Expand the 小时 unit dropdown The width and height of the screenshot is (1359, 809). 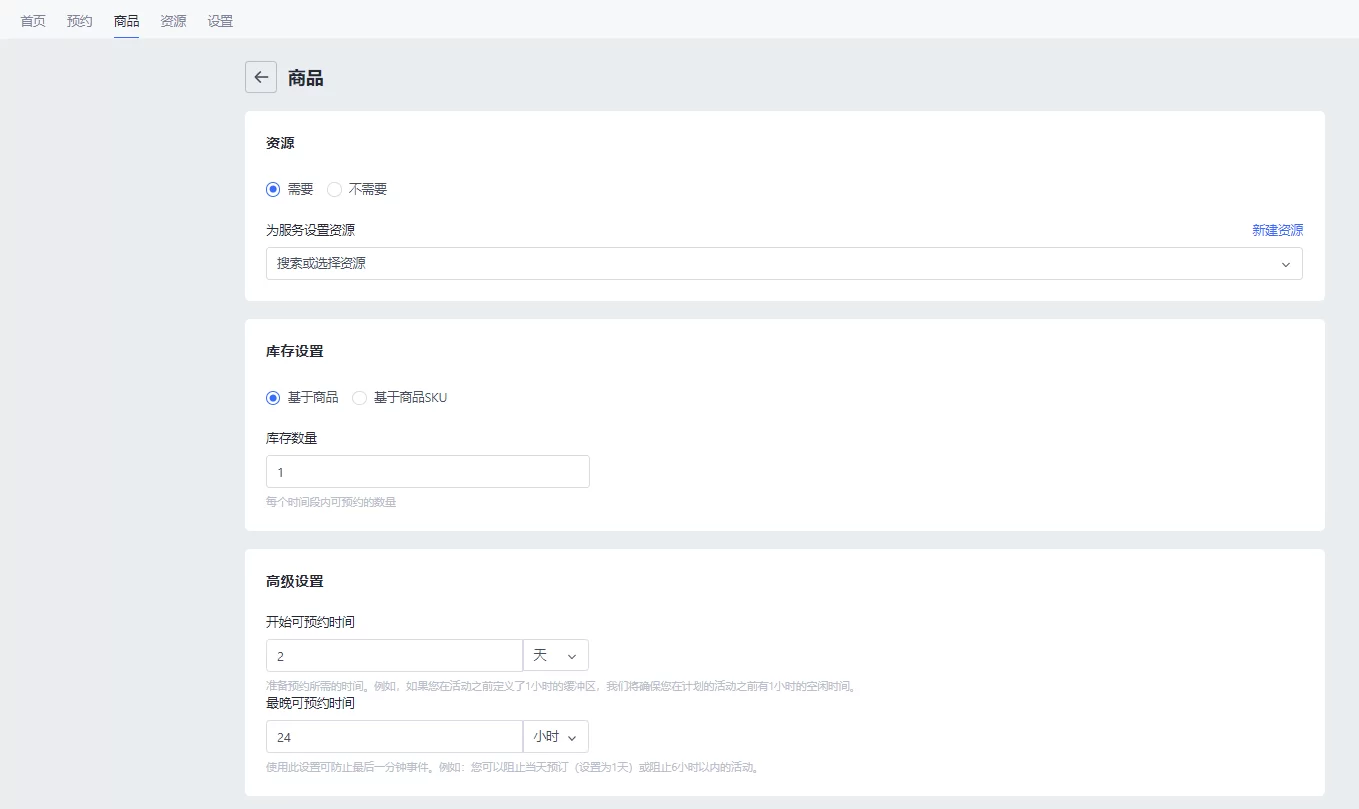(x=555, y=736)
